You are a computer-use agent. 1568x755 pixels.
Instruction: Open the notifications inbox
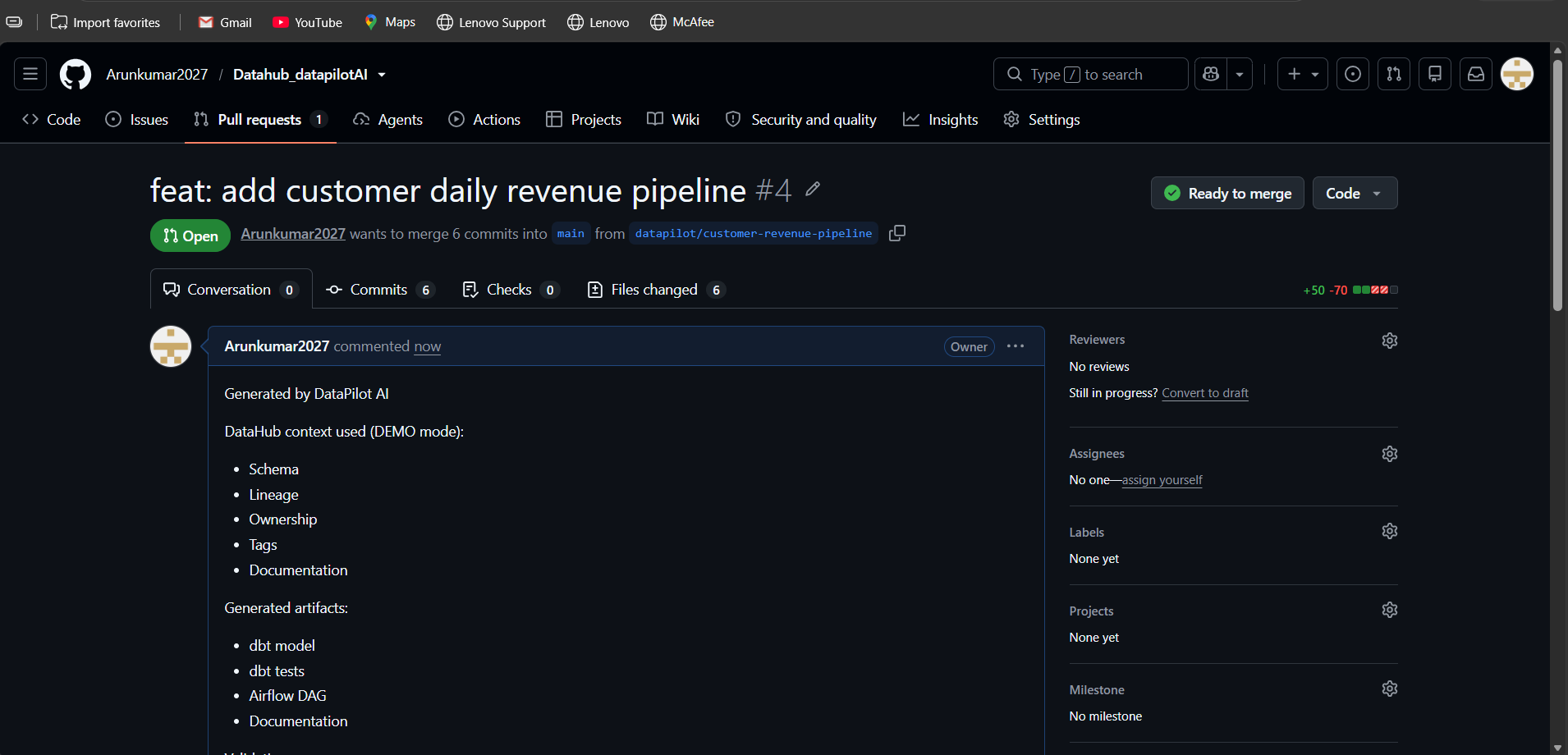1476,75
